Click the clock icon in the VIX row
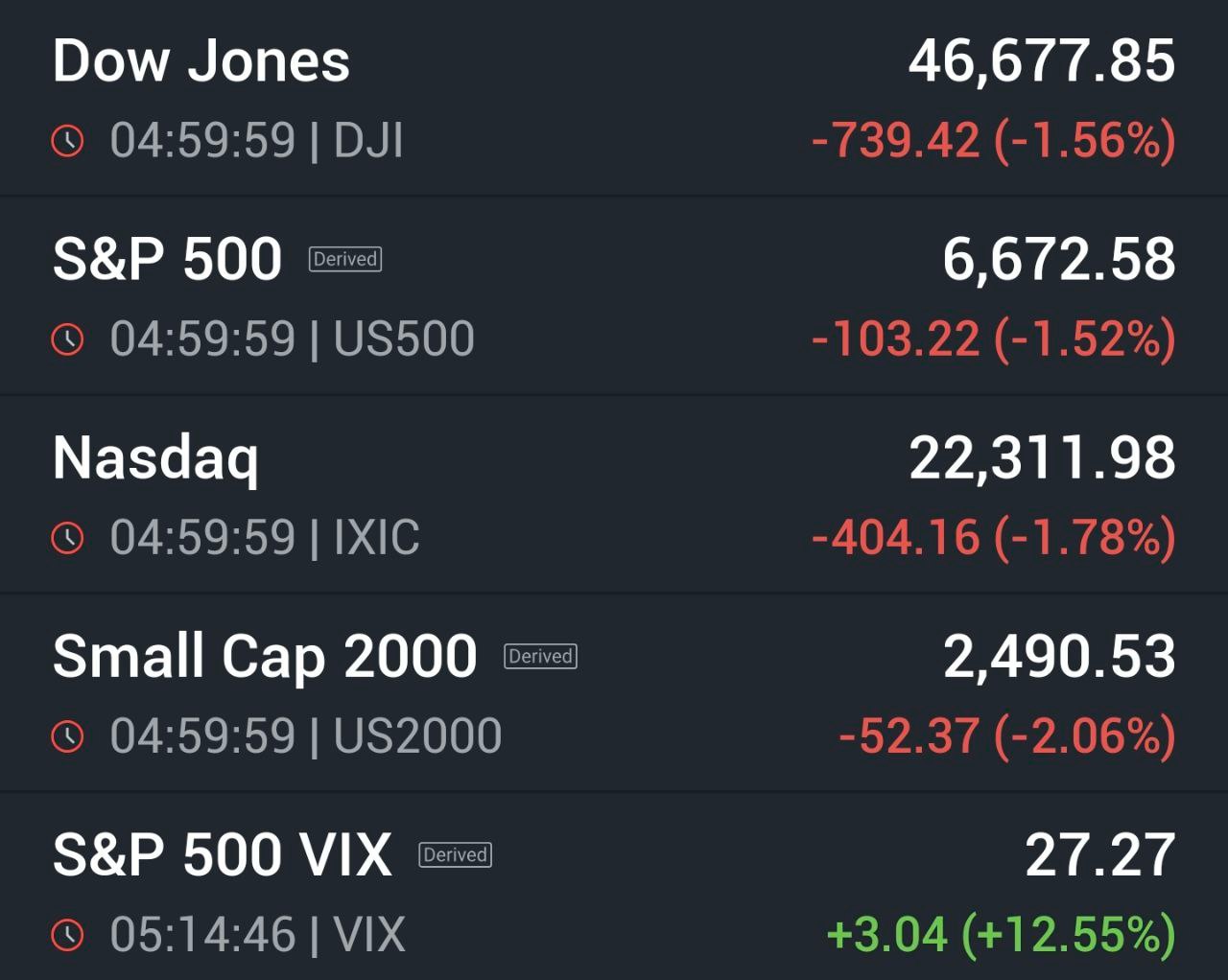This screenshot has height=980, width=1228. tap(67, 934)
